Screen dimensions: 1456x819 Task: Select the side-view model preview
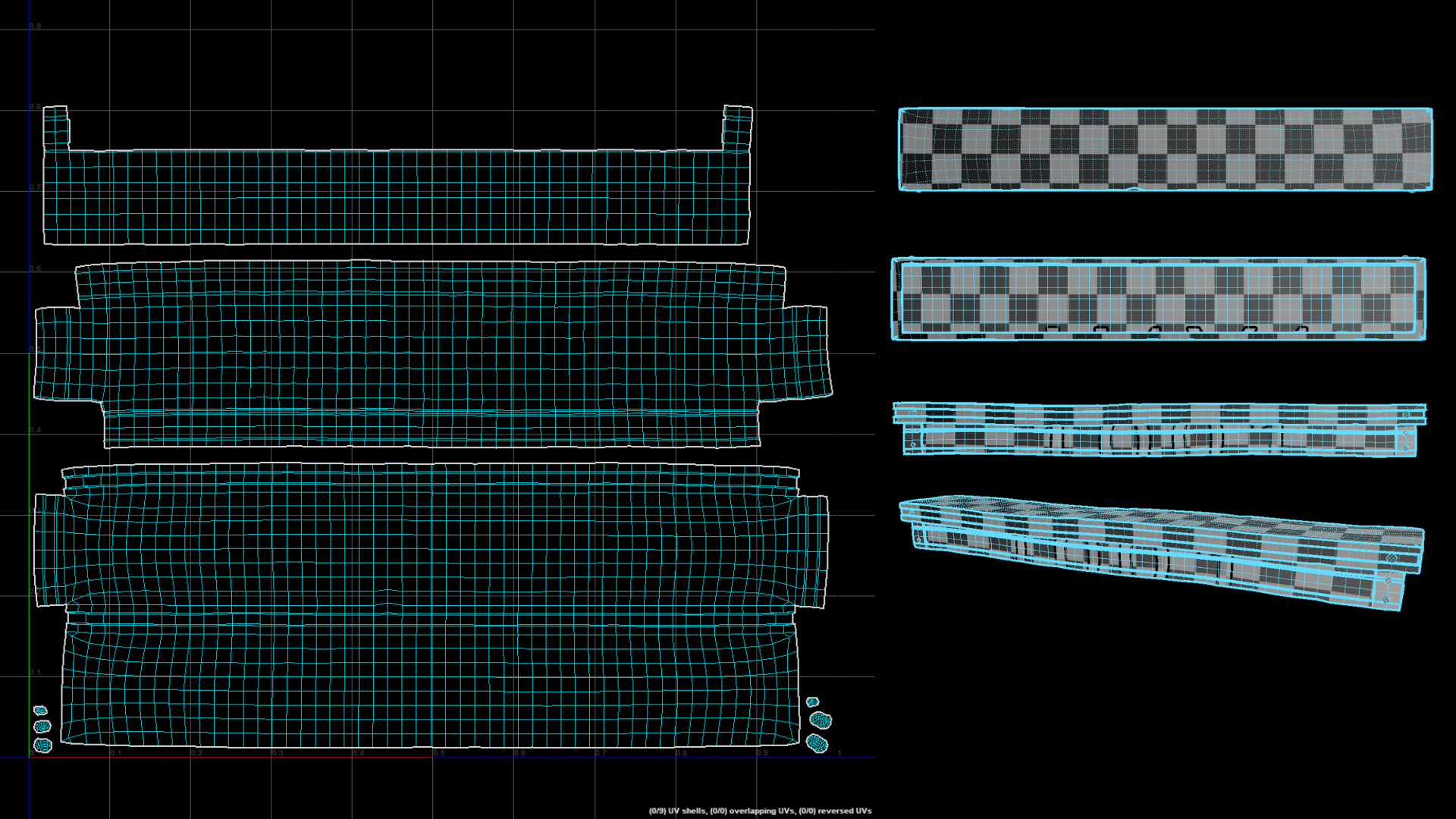click(x=1159, y=429)
